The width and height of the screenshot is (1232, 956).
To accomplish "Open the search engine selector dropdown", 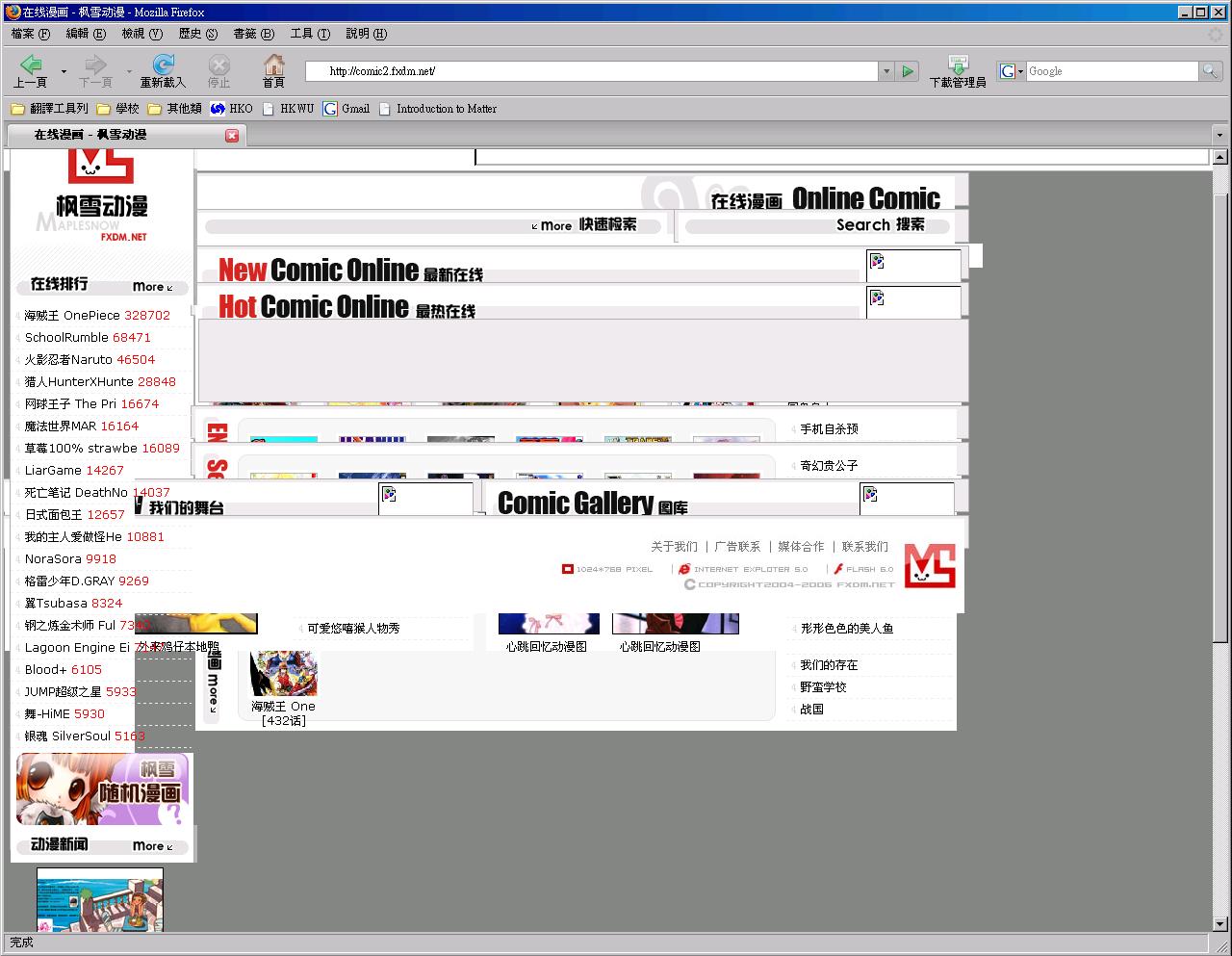I will pos(1012,71).
